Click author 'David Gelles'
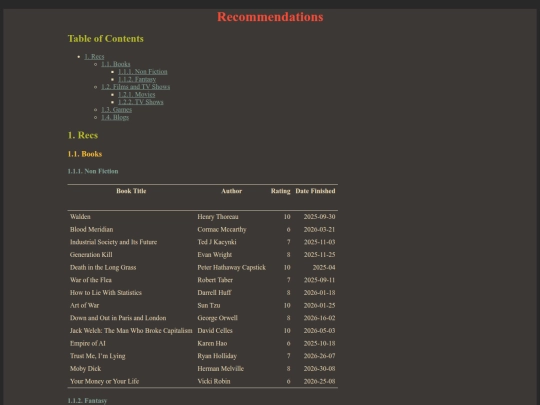 click(x=215, y=331)
